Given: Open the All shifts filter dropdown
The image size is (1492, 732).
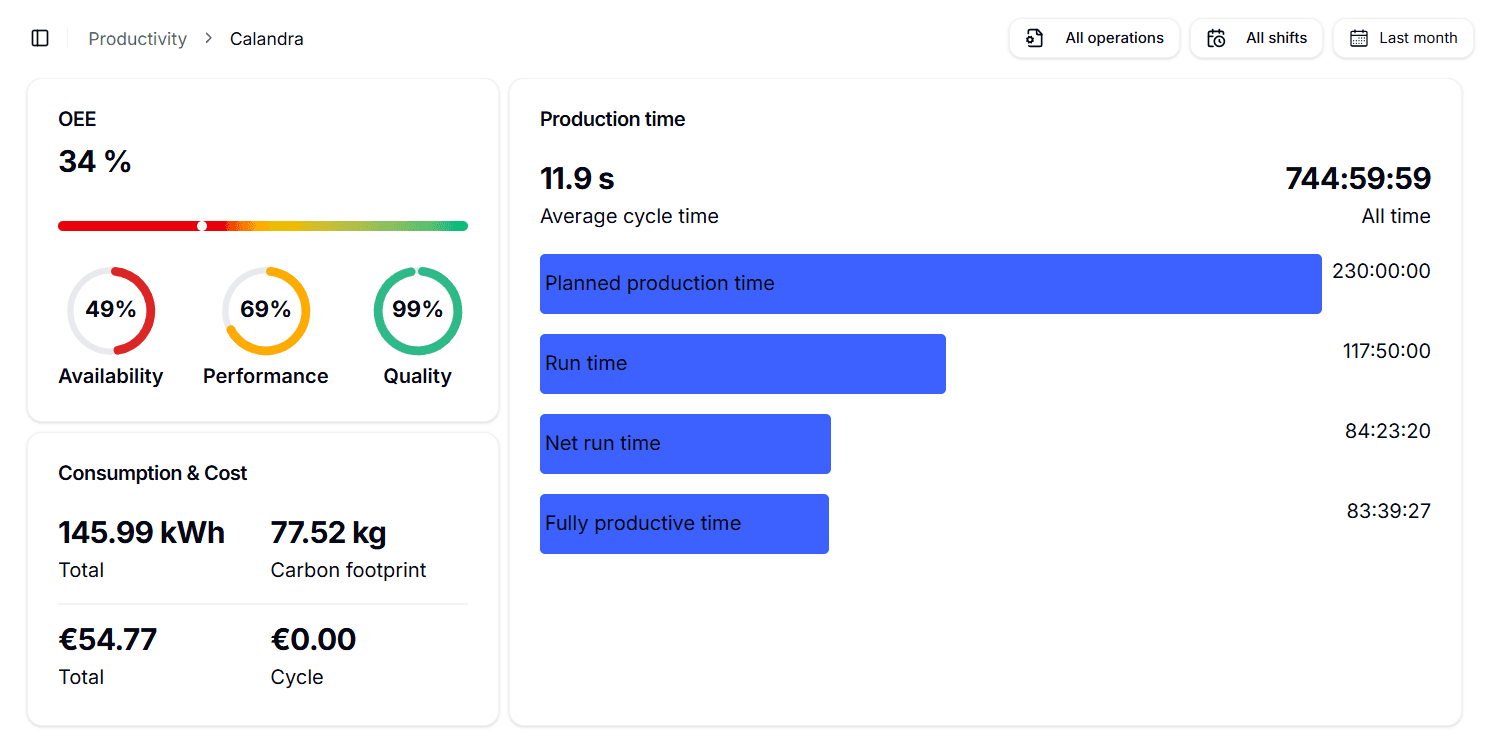Looking at the screenshot, I should (1257, 38).
